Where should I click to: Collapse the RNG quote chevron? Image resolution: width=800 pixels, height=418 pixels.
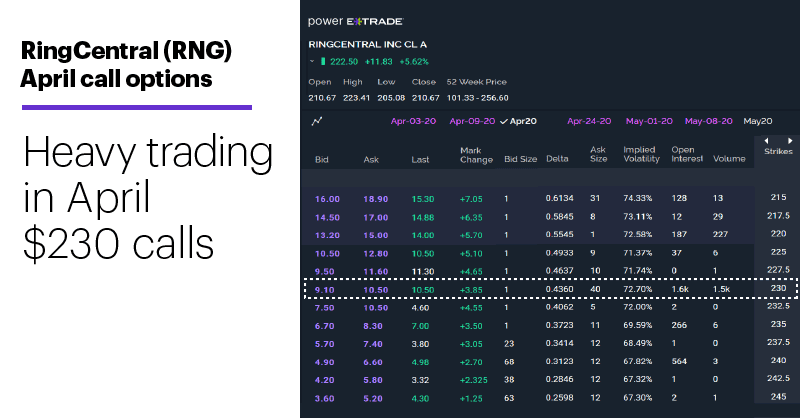pyautogui.click(x=312, y=62)
